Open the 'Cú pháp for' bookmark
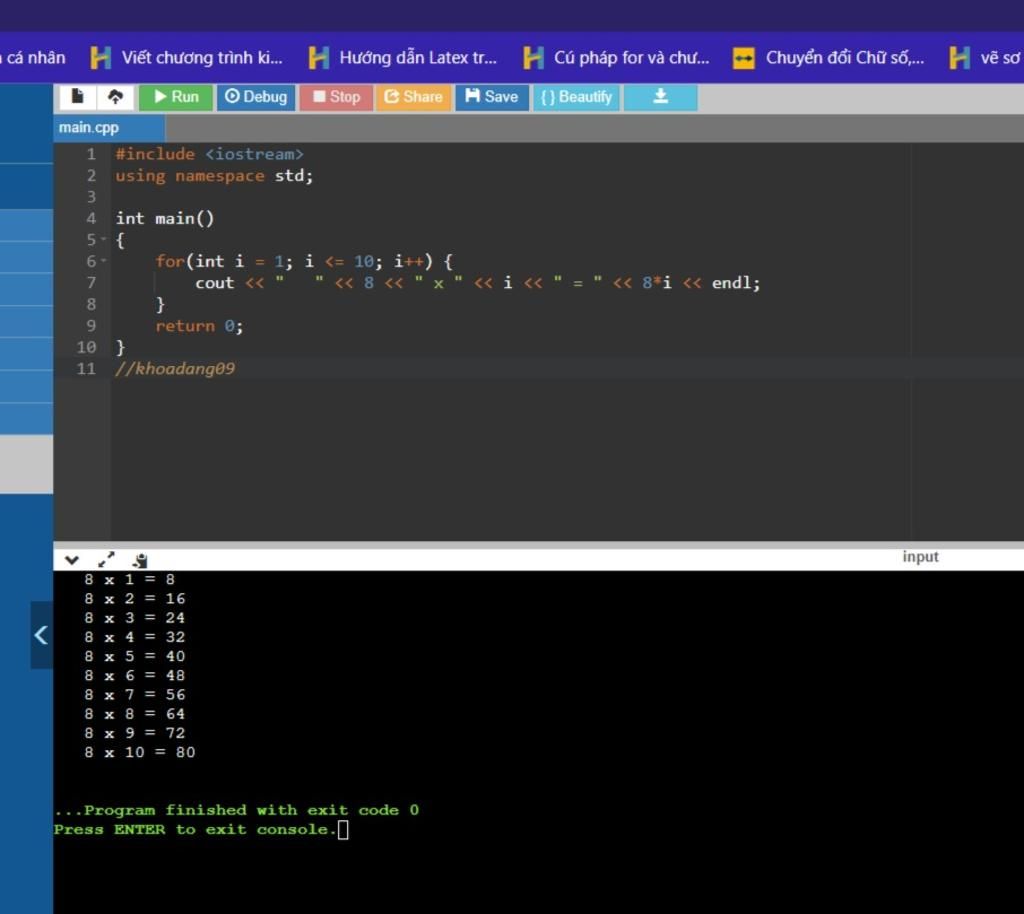Viewport: 1024px width, 914px height. (x=617, y=58)
